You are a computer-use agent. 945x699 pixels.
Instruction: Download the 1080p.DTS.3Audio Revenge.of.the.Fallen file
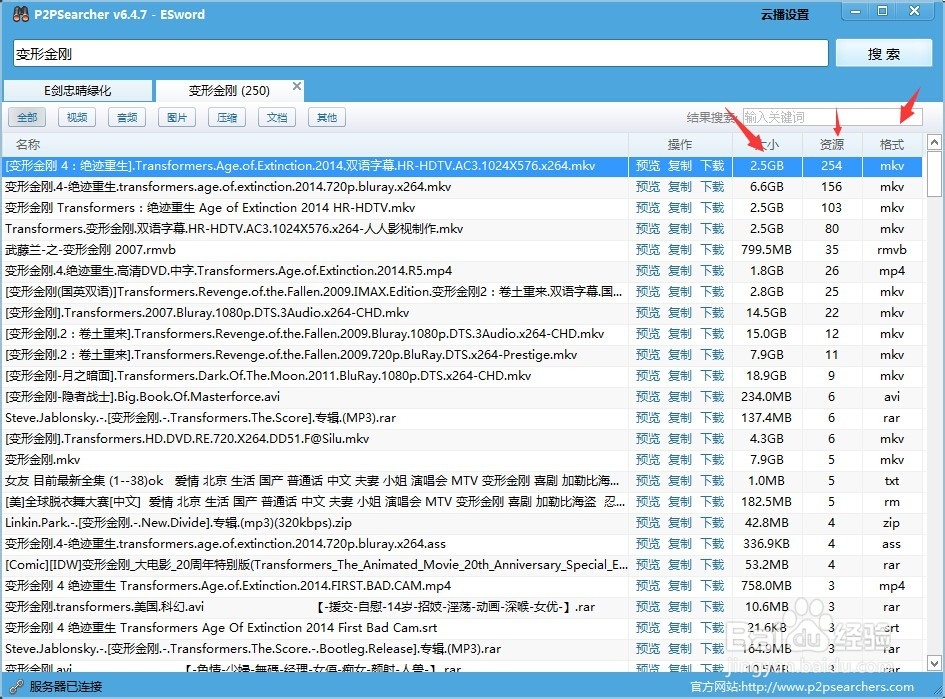[x=712, y=334]
